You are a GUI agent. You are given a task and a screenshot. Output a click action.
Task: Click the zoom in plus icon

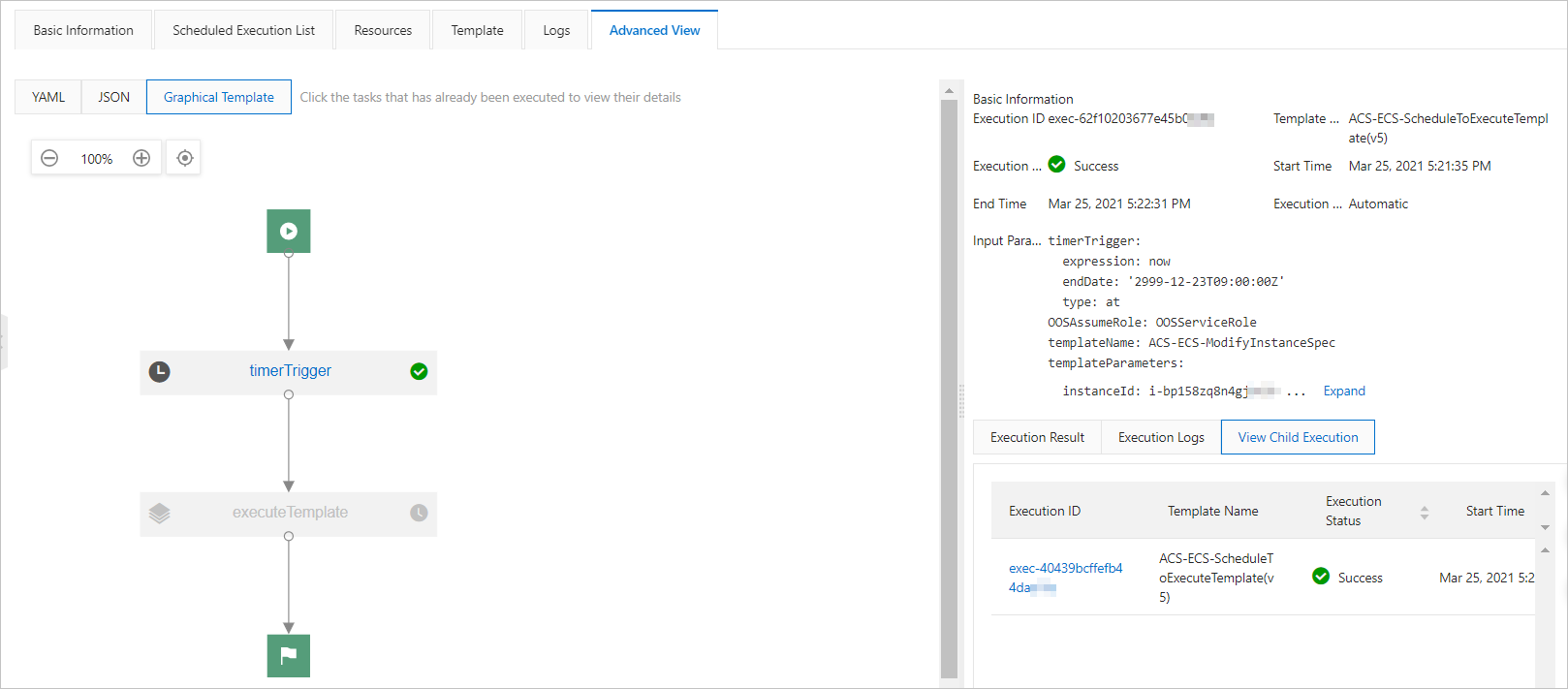[x=141, y=158]
